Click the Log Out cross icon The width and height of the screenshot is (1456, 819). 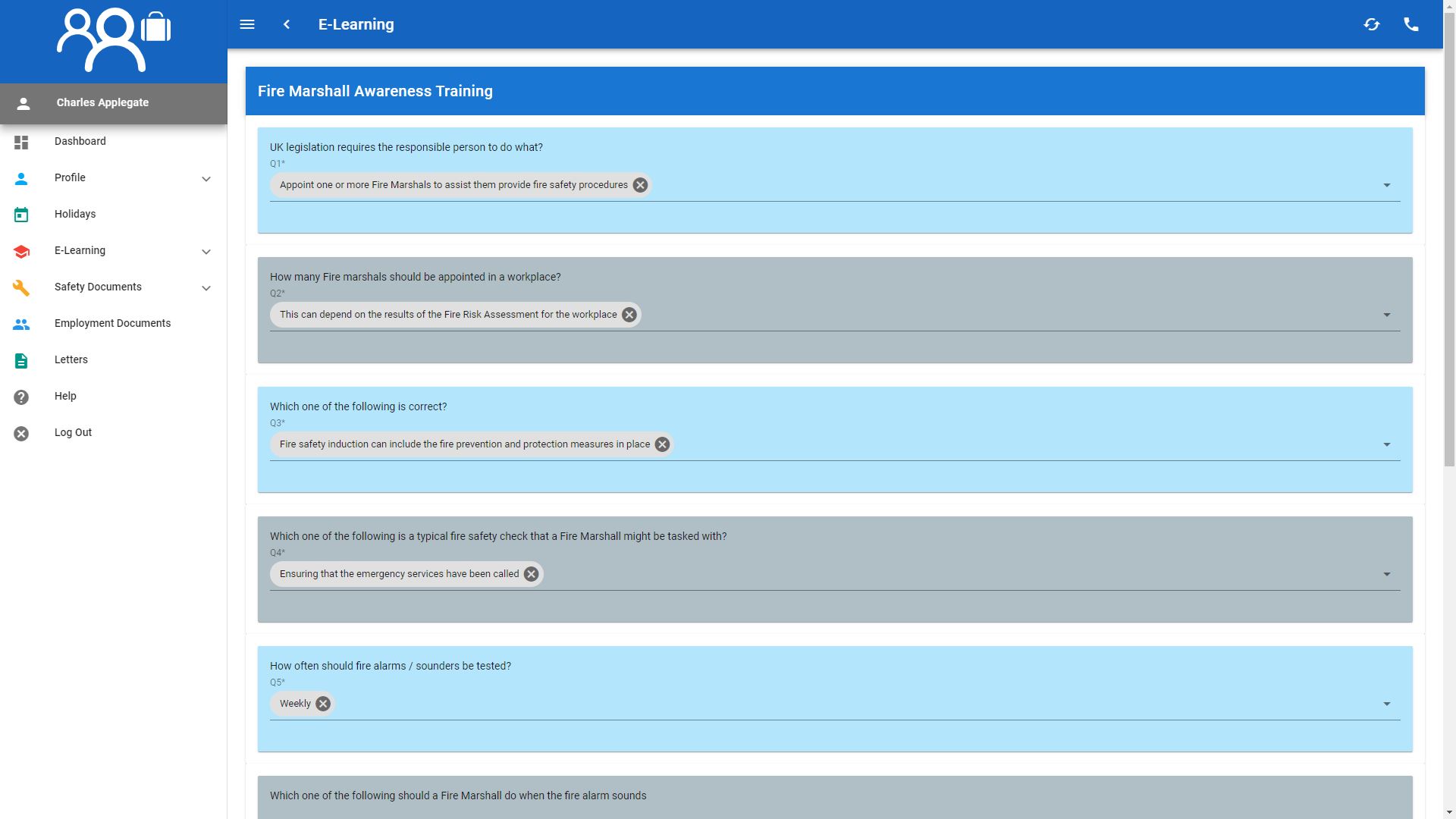(21, 433)
